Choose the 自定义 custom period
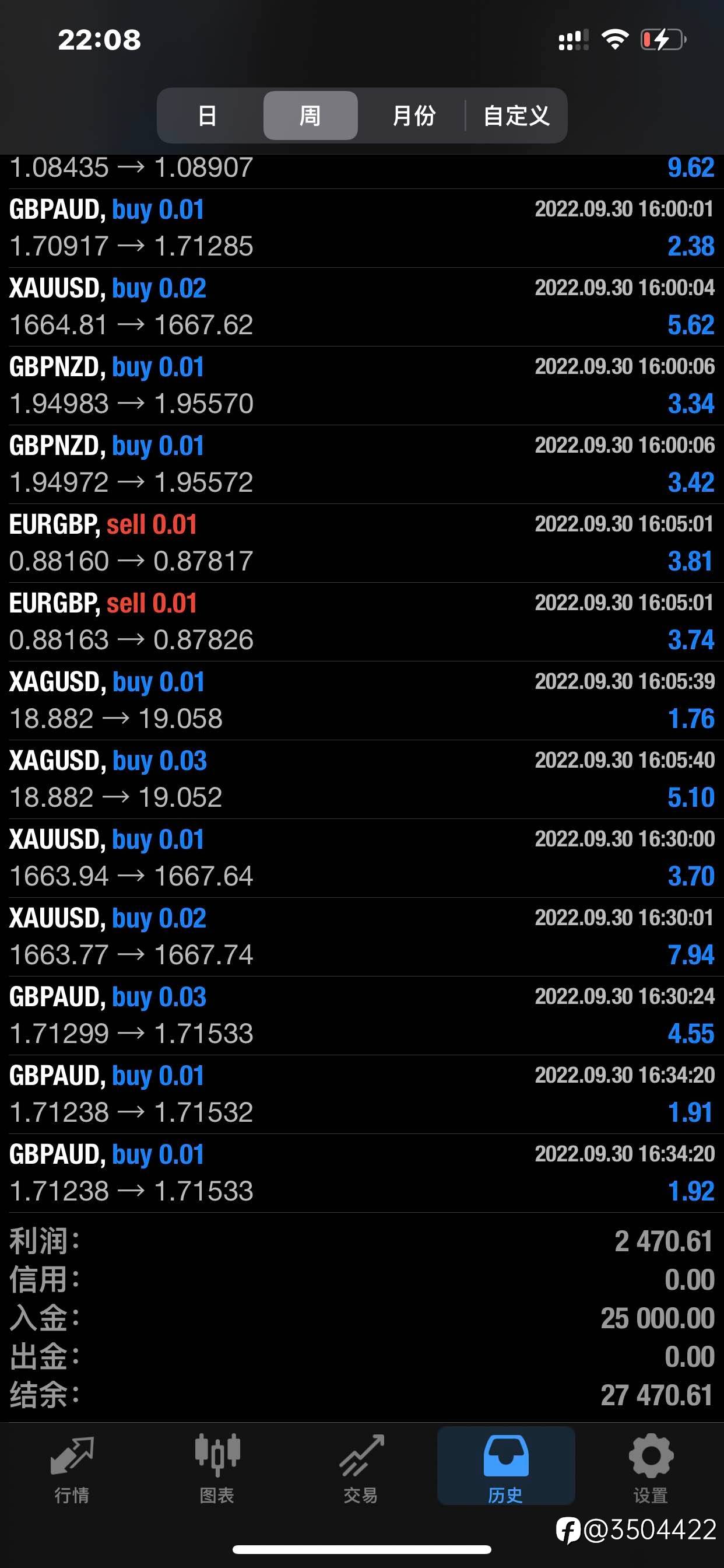This screenshot has height=1568, width=724. click(516, 115)
